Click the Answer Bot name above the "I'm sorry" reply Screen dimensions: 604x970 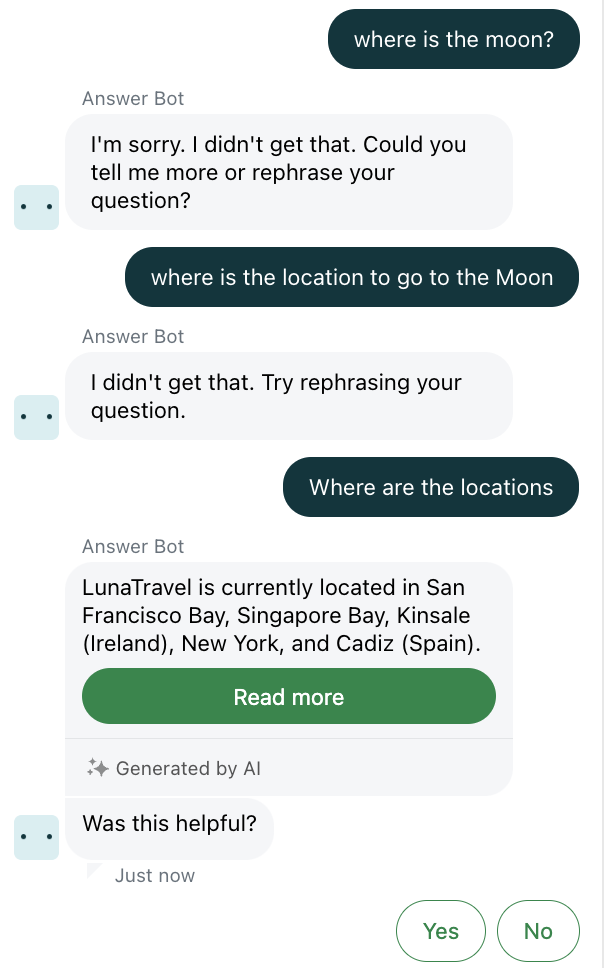pyautogui.click(x=133, y=98)
